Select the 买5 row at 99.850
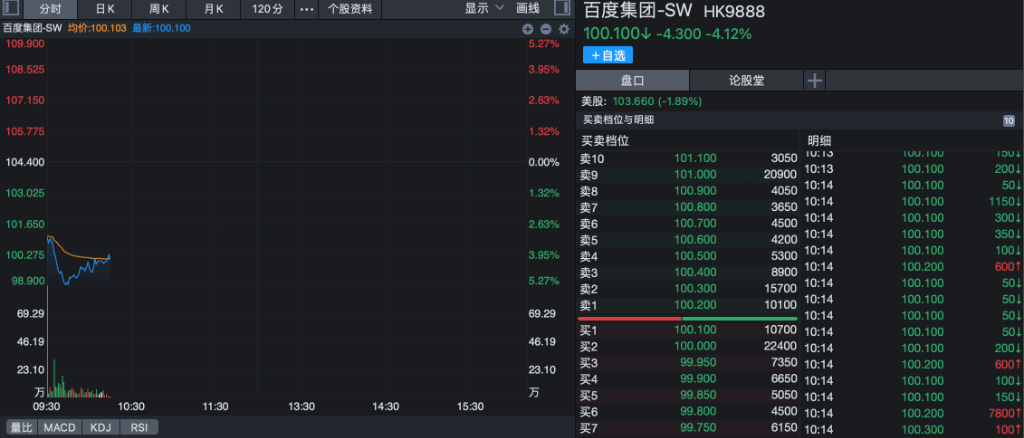Viewport: 1024px width, 438px height. pos(688,395)
